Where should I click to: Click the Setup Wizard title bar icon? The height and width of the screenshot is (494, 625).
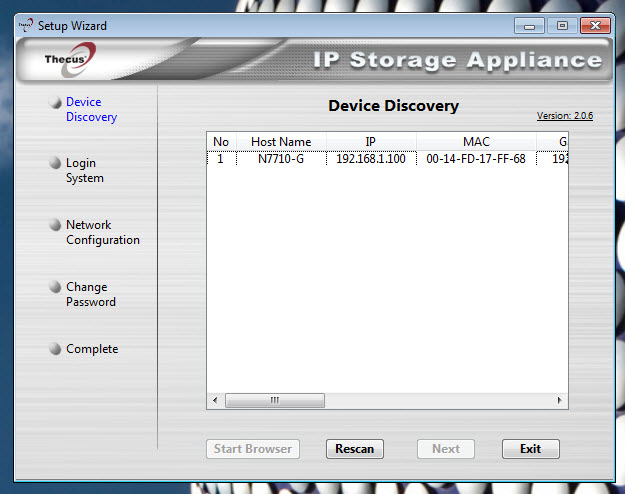(x=26, y=25)
